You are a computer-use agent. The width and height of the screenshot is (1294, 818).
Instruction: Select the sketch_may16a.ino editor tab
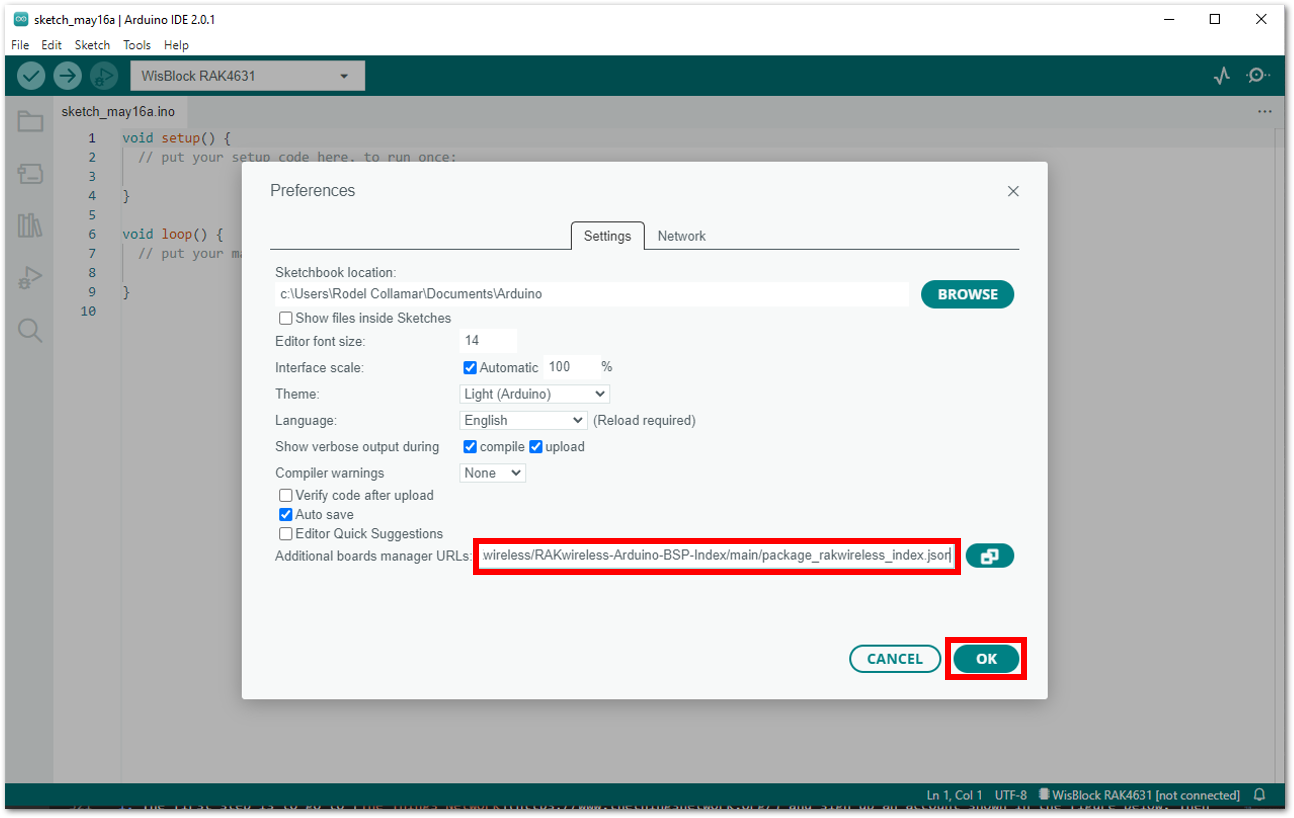tap(118, 112)
